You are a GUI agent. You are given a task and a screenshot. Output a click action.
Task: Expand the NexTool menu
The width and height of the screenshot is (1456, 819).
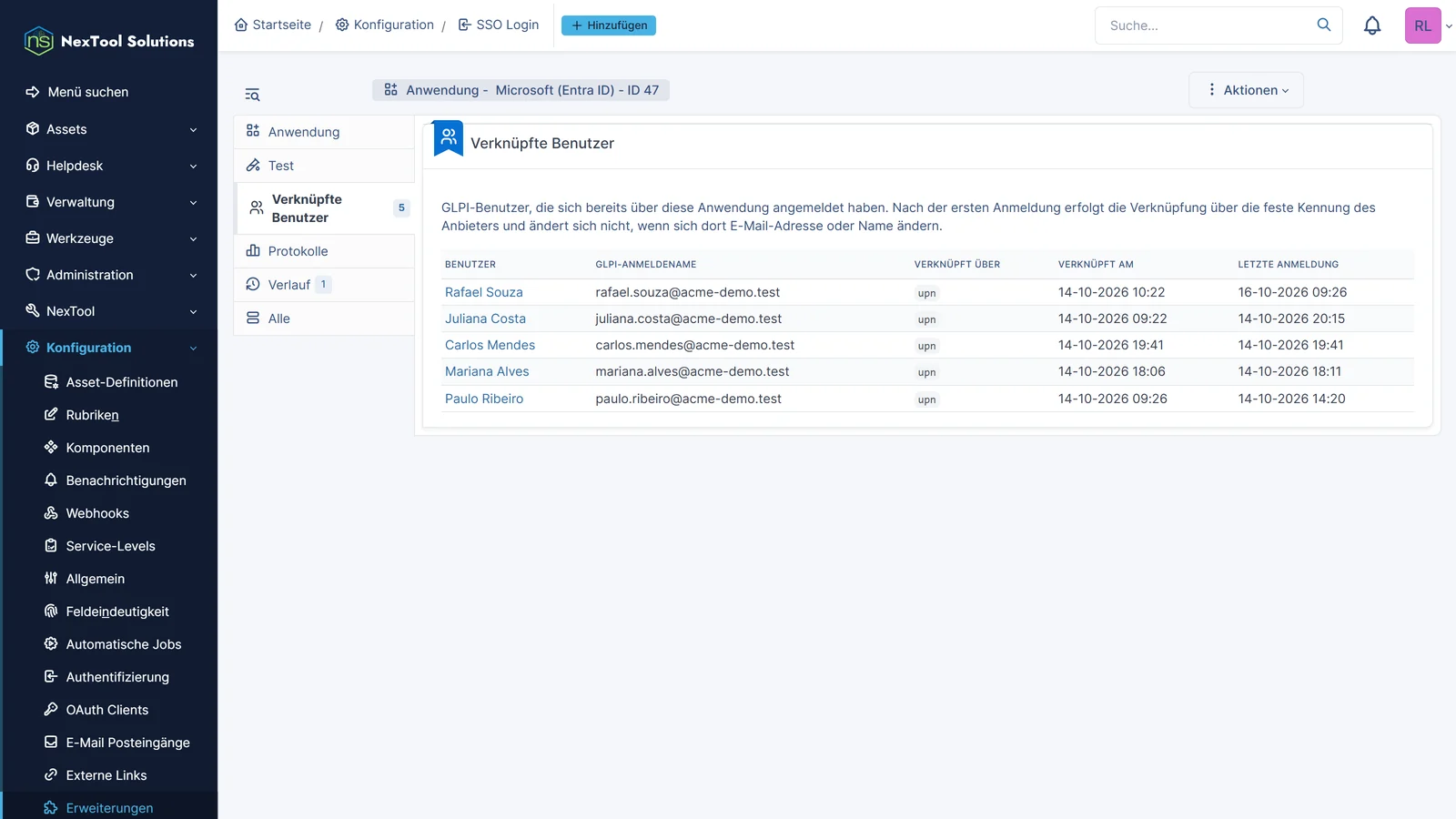[109, 311]
